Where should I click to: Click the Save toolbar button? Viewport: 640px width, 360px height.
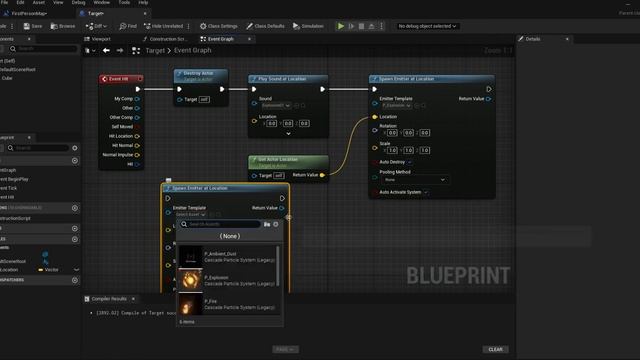click(x=33, y=26)
